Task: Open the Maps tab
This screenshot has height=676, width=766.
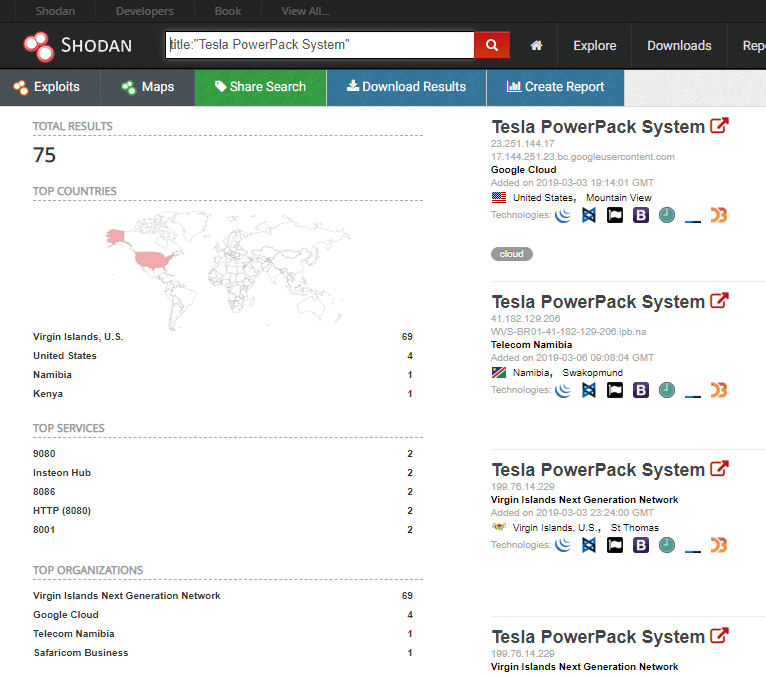Action: pyautogui.click(x=147, y=87)
